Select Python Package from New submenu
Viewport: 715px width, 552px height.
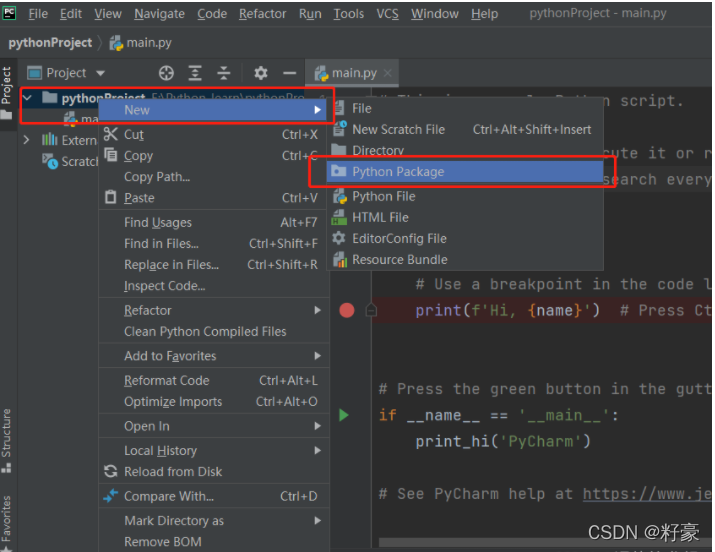[465, 171]
